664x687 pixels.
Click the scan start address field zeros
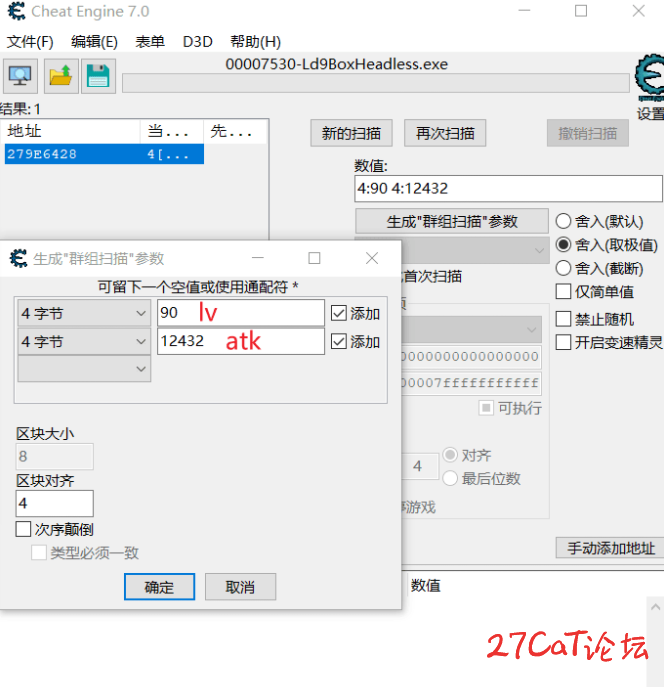click(x=471, y=357)
